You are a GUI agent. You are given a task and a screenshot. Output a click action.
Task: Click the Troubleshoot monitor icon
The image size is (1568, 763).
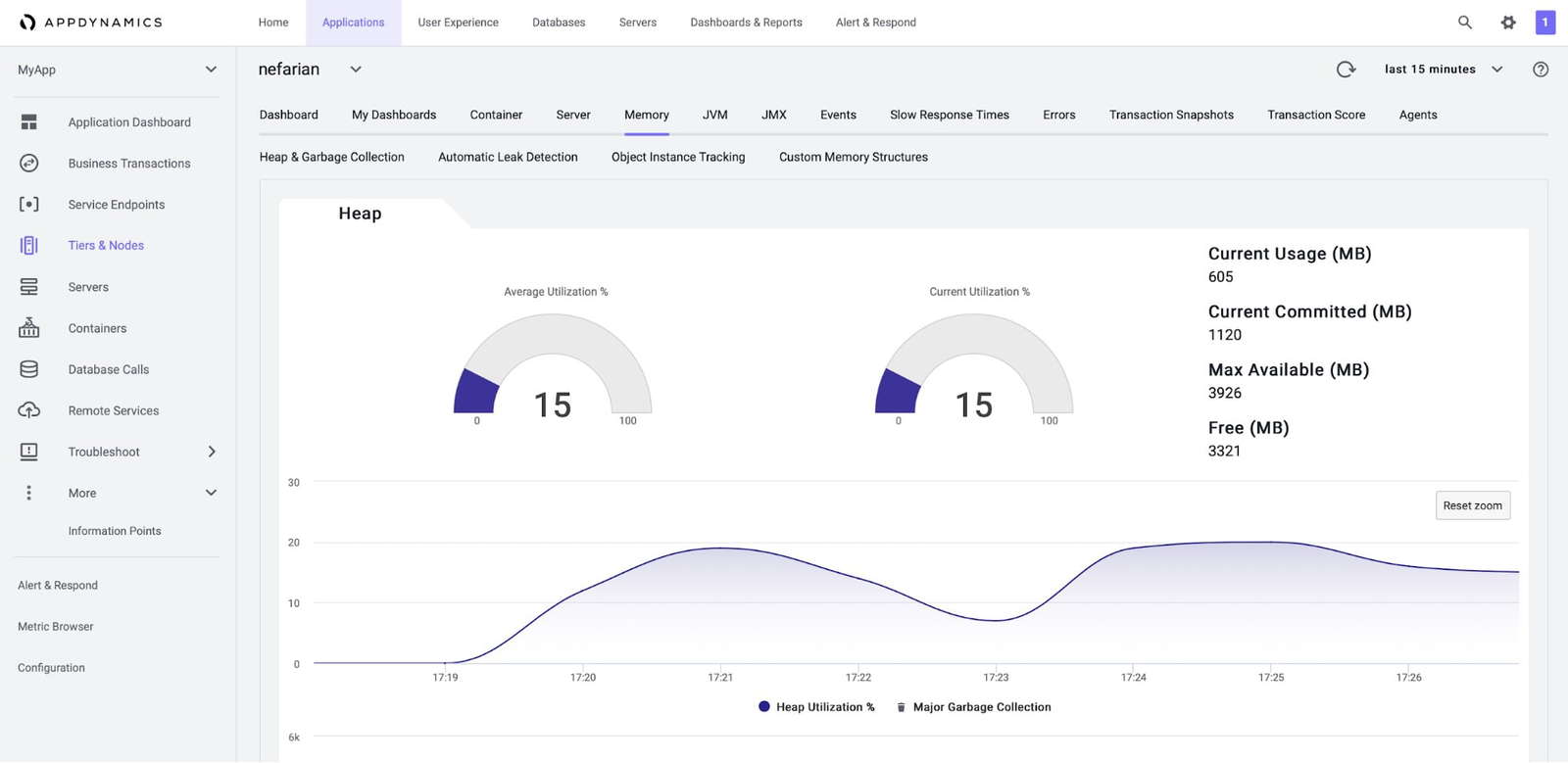tap(29, 452)
